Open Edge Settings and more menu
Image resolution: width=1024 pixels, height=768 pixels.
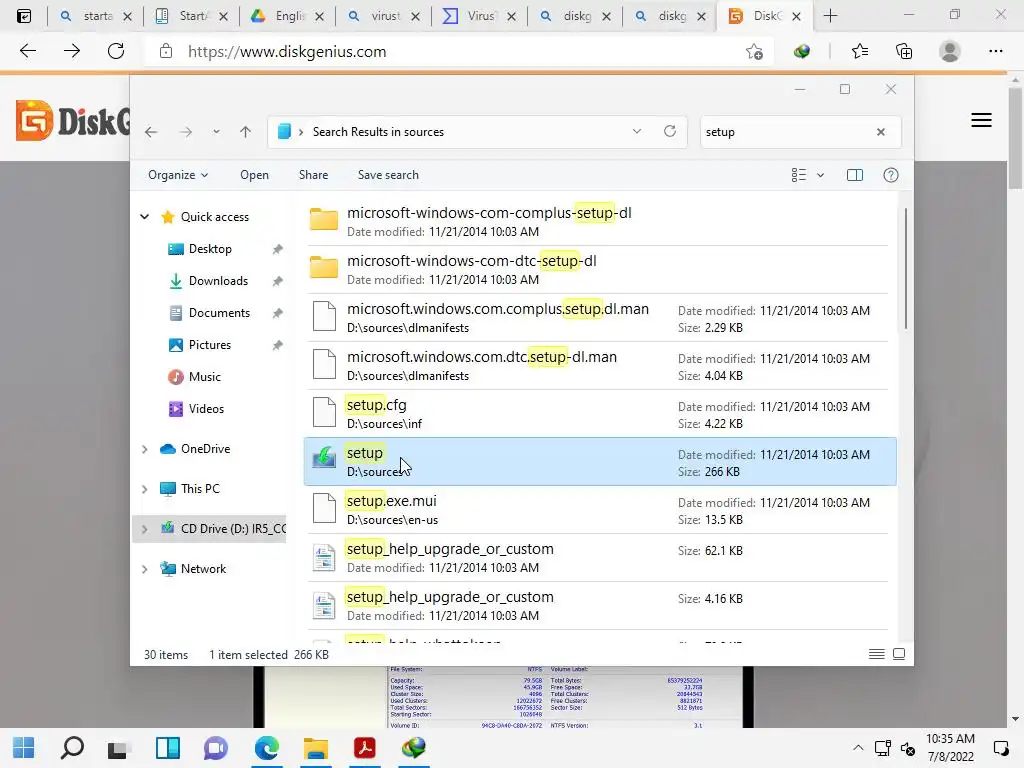tap(995, 51)
